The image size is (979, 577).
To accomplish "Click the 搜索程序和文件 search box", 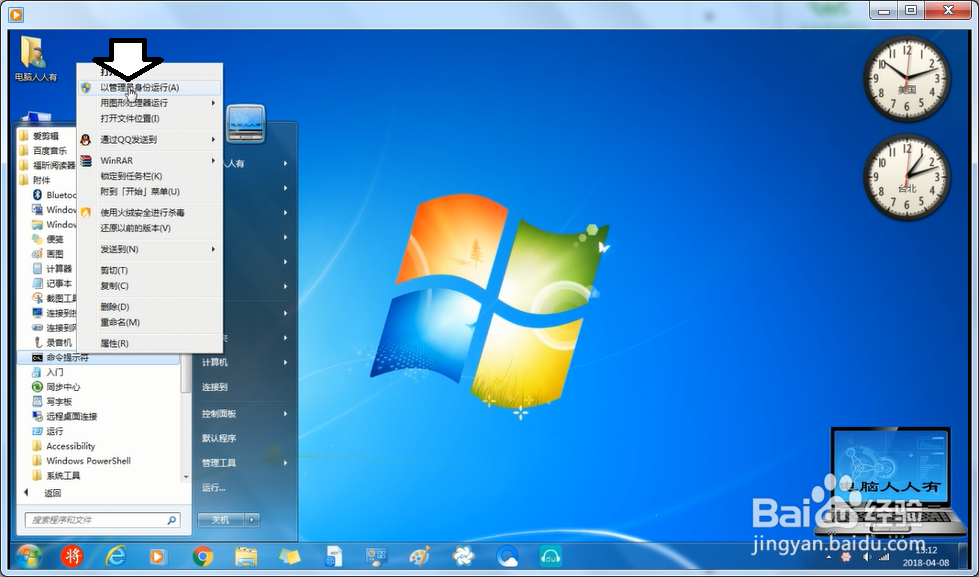I will (102, 520).
